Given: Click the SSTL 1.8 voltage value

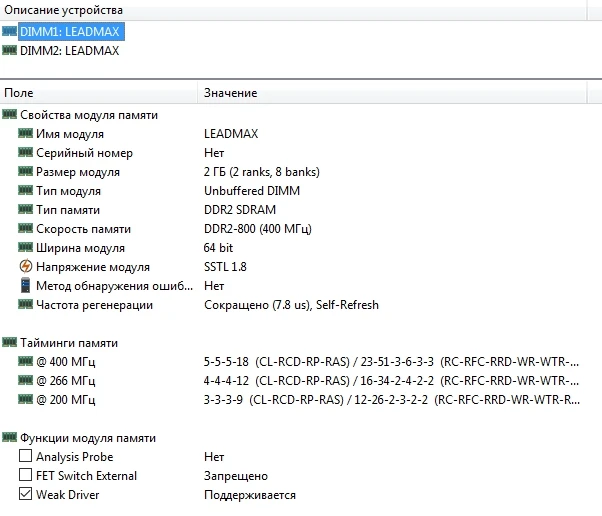Looking at the screenshot, I should coord(225,267).
